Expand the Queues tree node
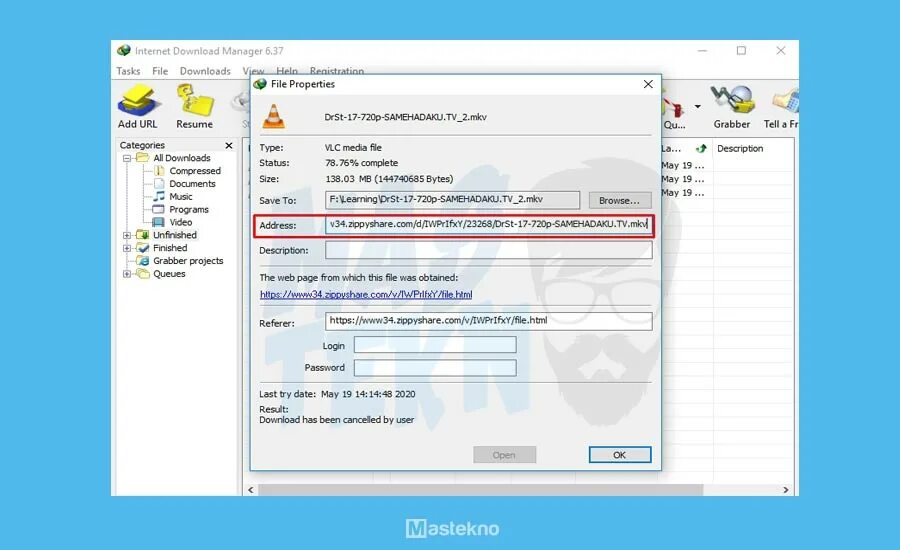Screen dimensions: 900x550 [x=127, y=274]
